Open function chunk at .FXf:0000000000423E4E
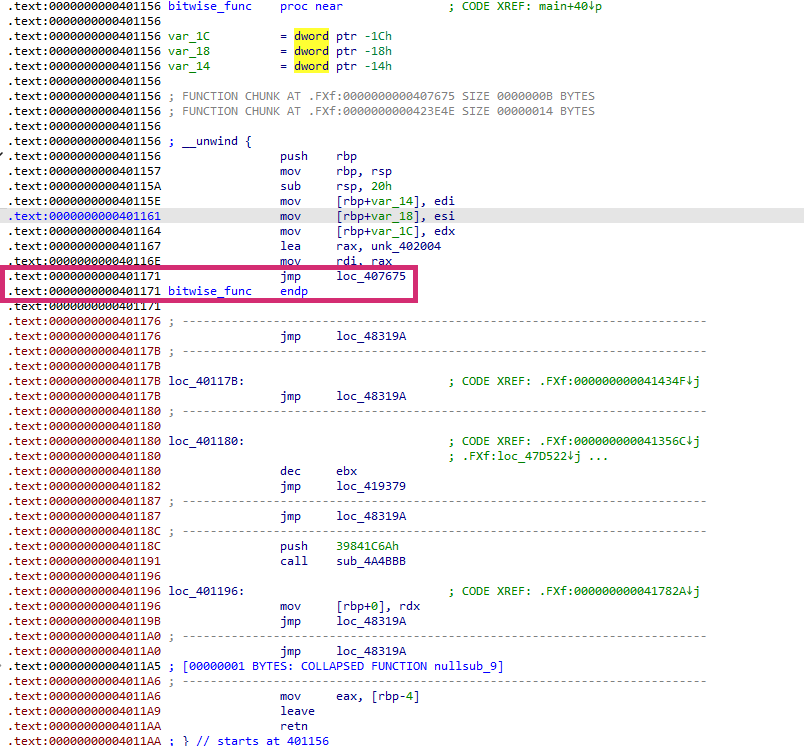This screenshot has height=746, width=804. click(381, 111)
